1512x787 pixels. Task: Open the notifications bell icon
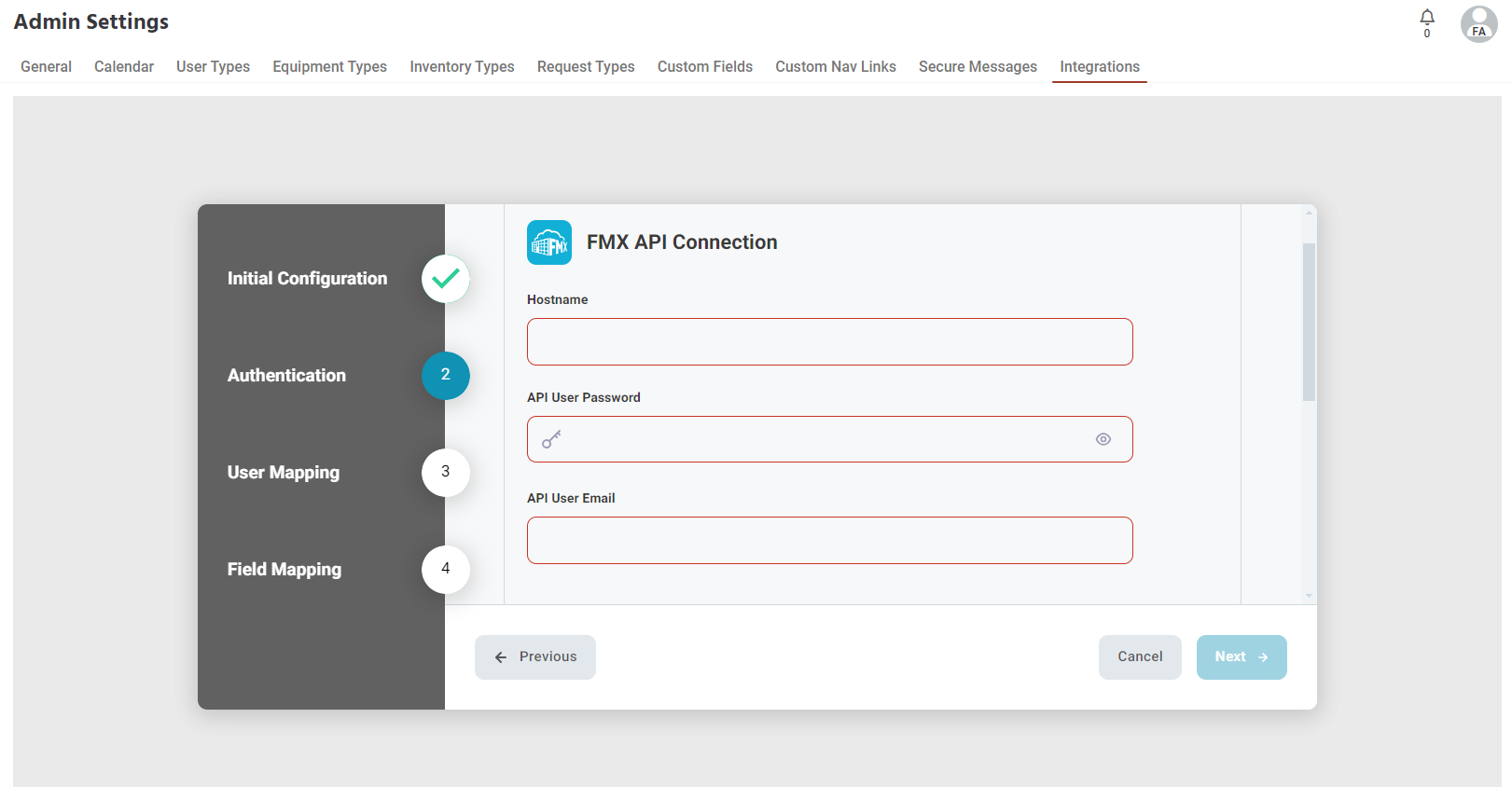1427,18
